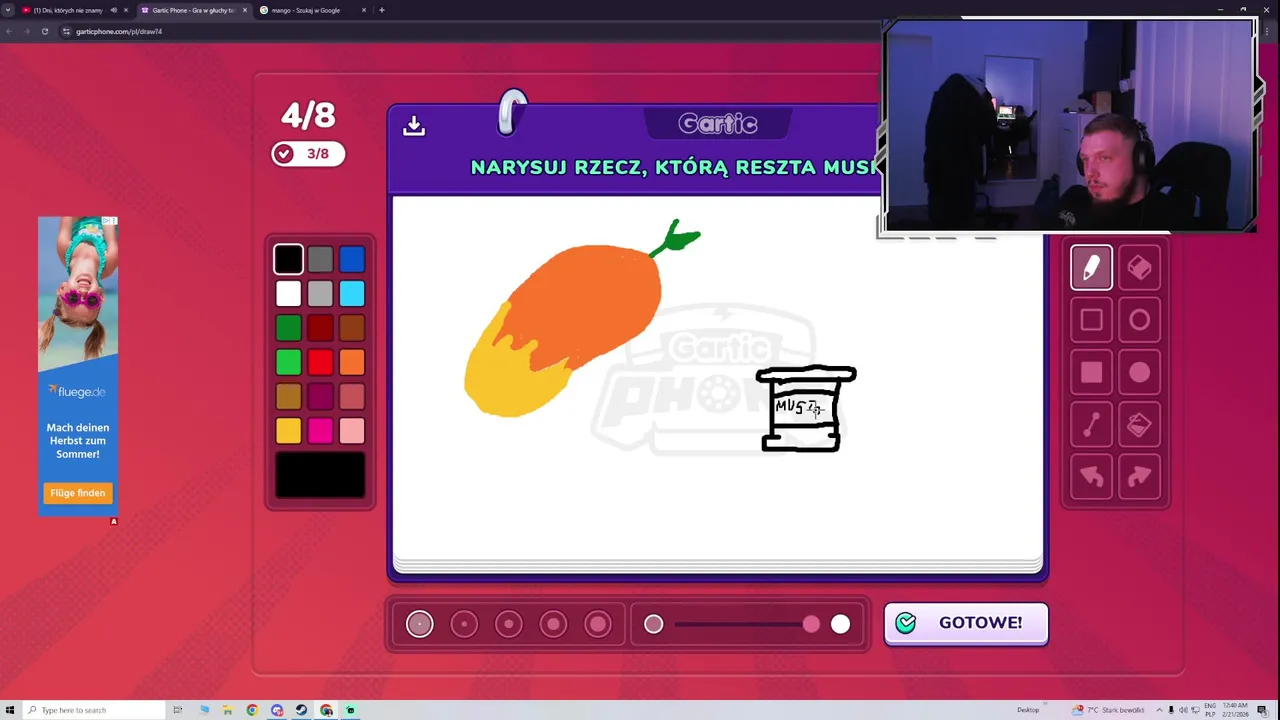Viewport: 1280px width, 720px height.
Task: Pick the white color swatch
Action: (288, 293)
